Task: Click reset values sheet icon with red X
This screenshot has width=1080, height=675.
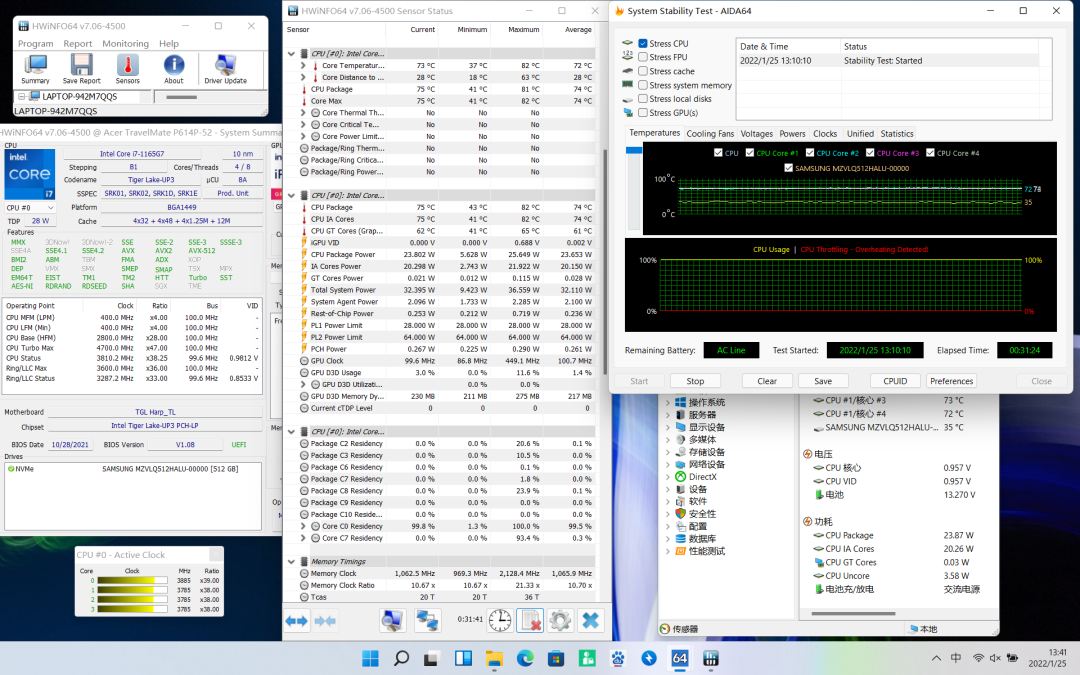Action: 530,621
